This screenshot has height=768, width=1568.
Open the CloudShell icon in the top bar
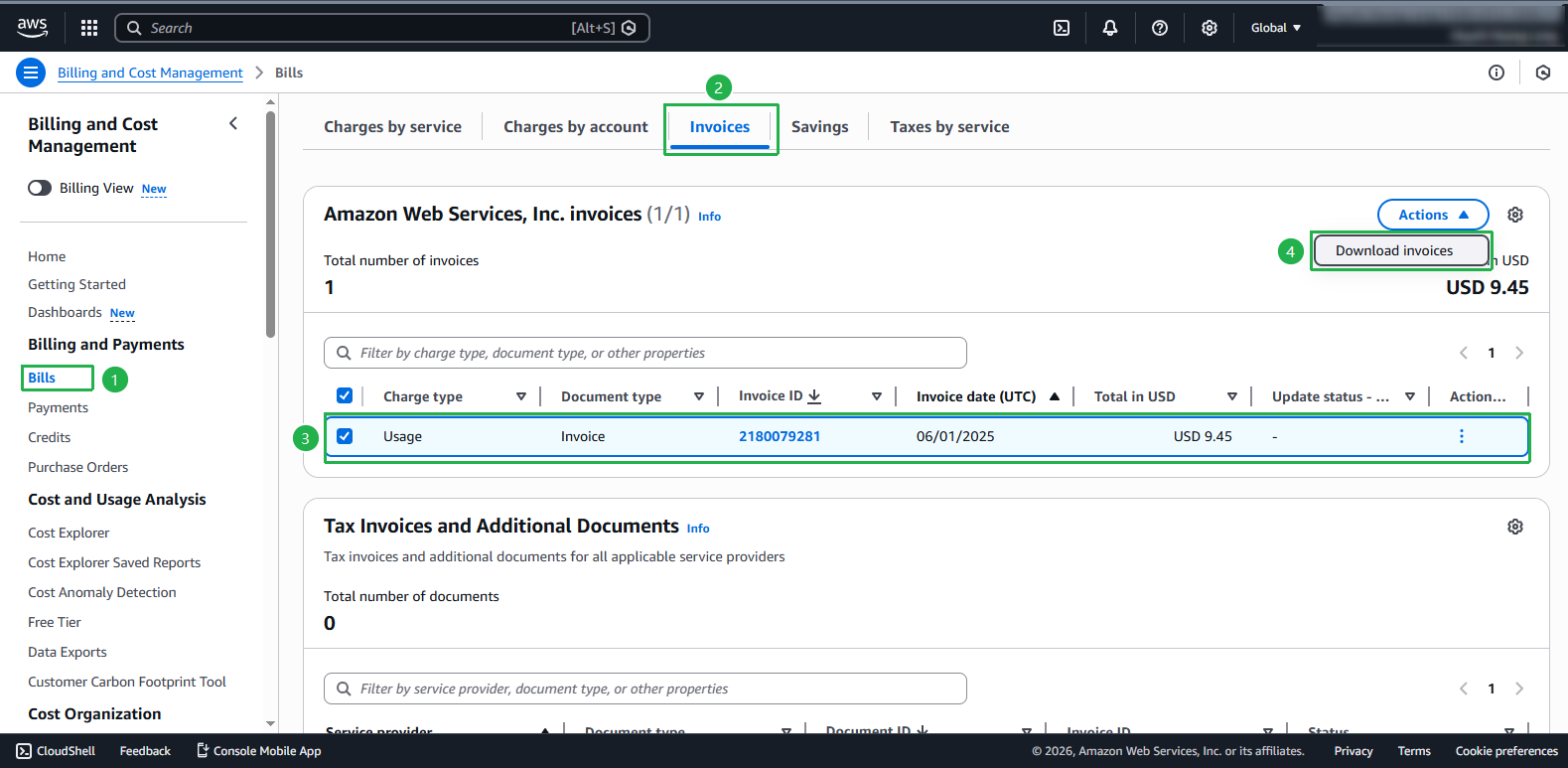point(1062,28)
